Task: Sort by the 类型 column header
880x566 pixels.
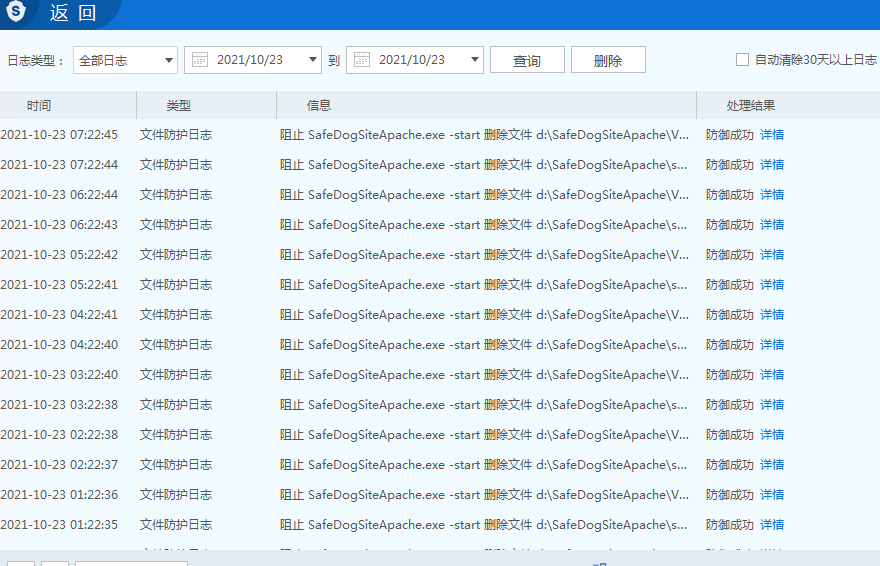Action: pos(178,105)
